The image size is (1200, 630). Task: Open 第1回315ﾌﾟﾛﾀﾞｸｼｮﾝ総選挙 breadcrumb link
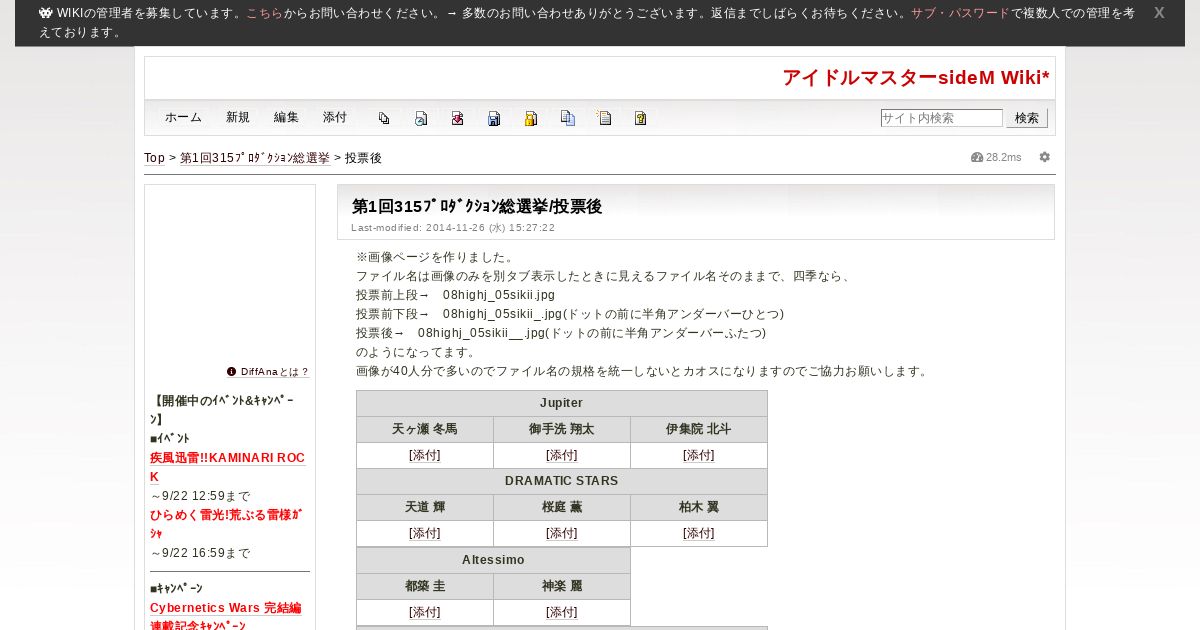pos(255,158)
